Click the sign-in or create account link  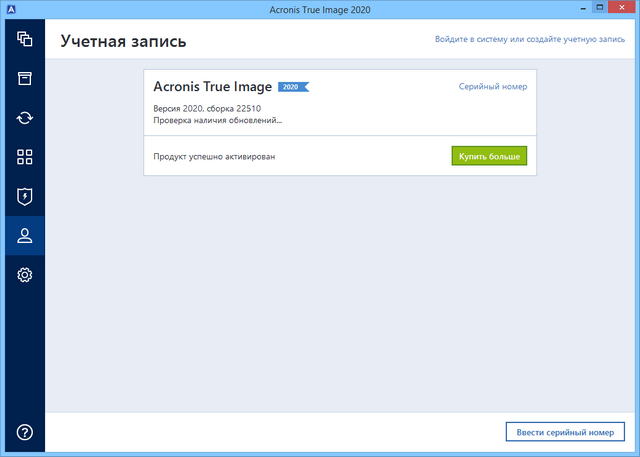point(530,39)
